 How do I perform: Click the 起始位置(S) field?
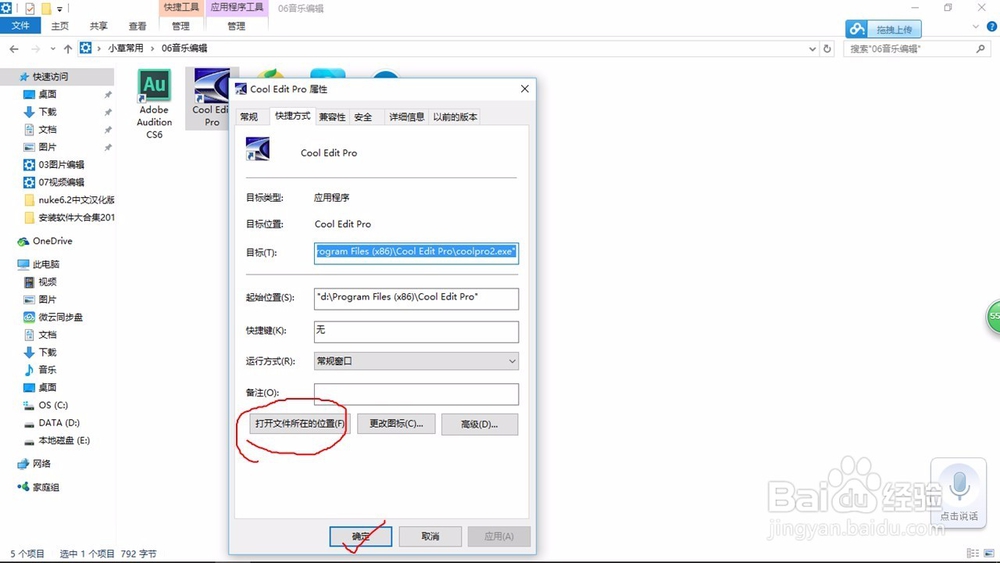click(x=416, y=298)
